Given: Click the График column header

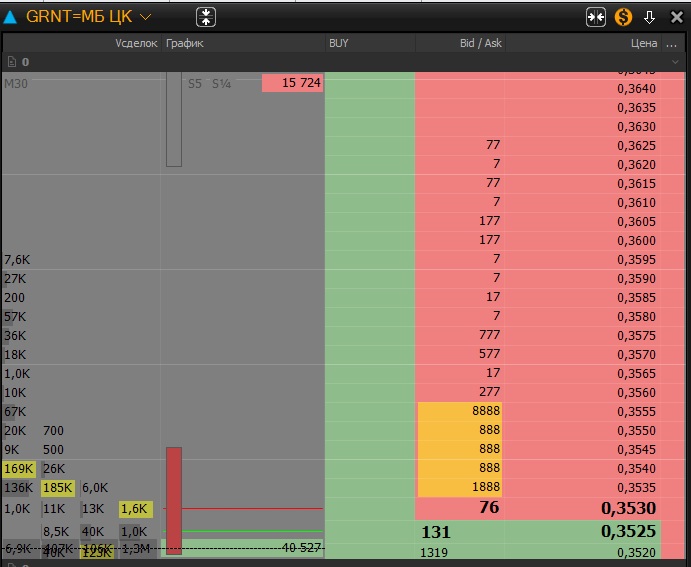Looking at the screenshot, I should click(185, 43).
